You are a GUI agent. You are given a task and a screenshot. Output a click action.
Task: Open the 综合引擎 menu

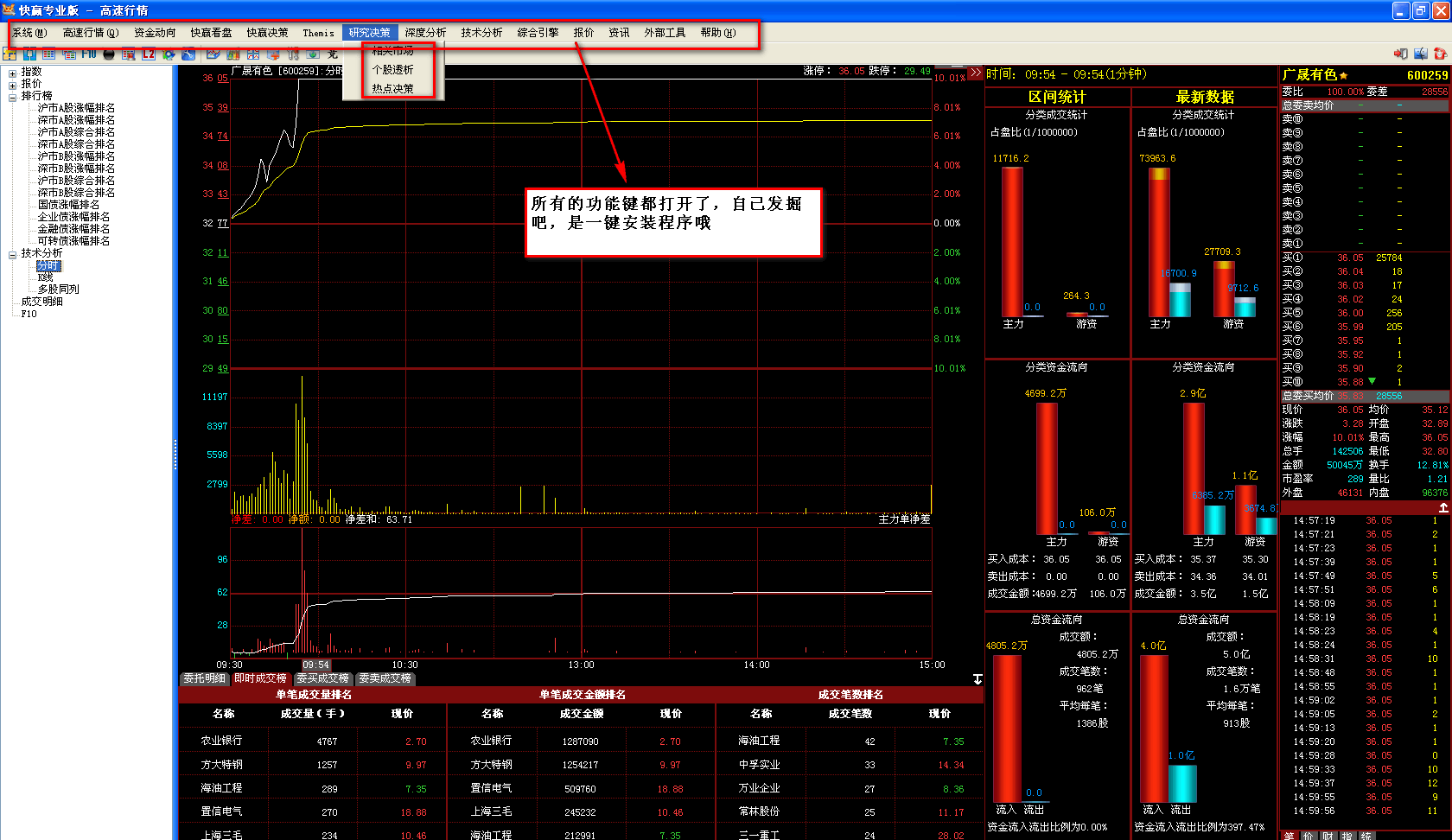[538, 33]
